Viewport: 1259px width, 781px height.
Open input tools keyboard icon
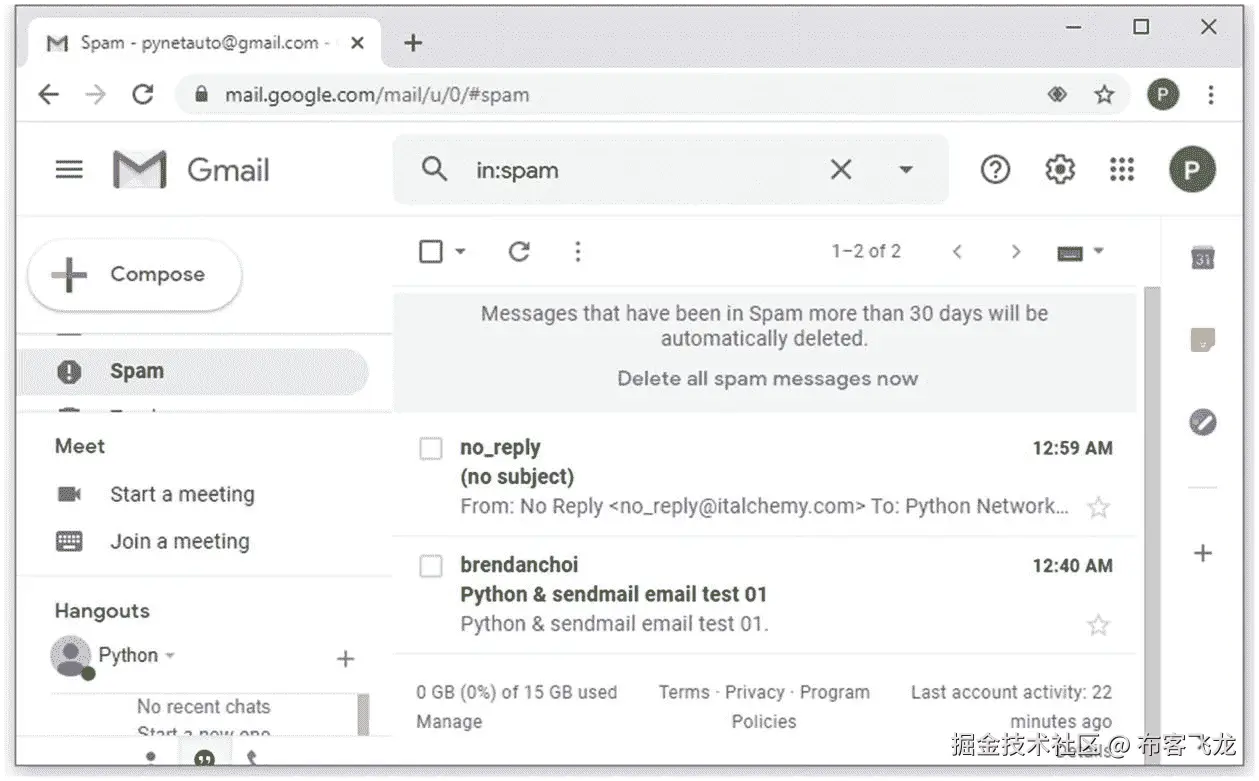point(1070,253)
